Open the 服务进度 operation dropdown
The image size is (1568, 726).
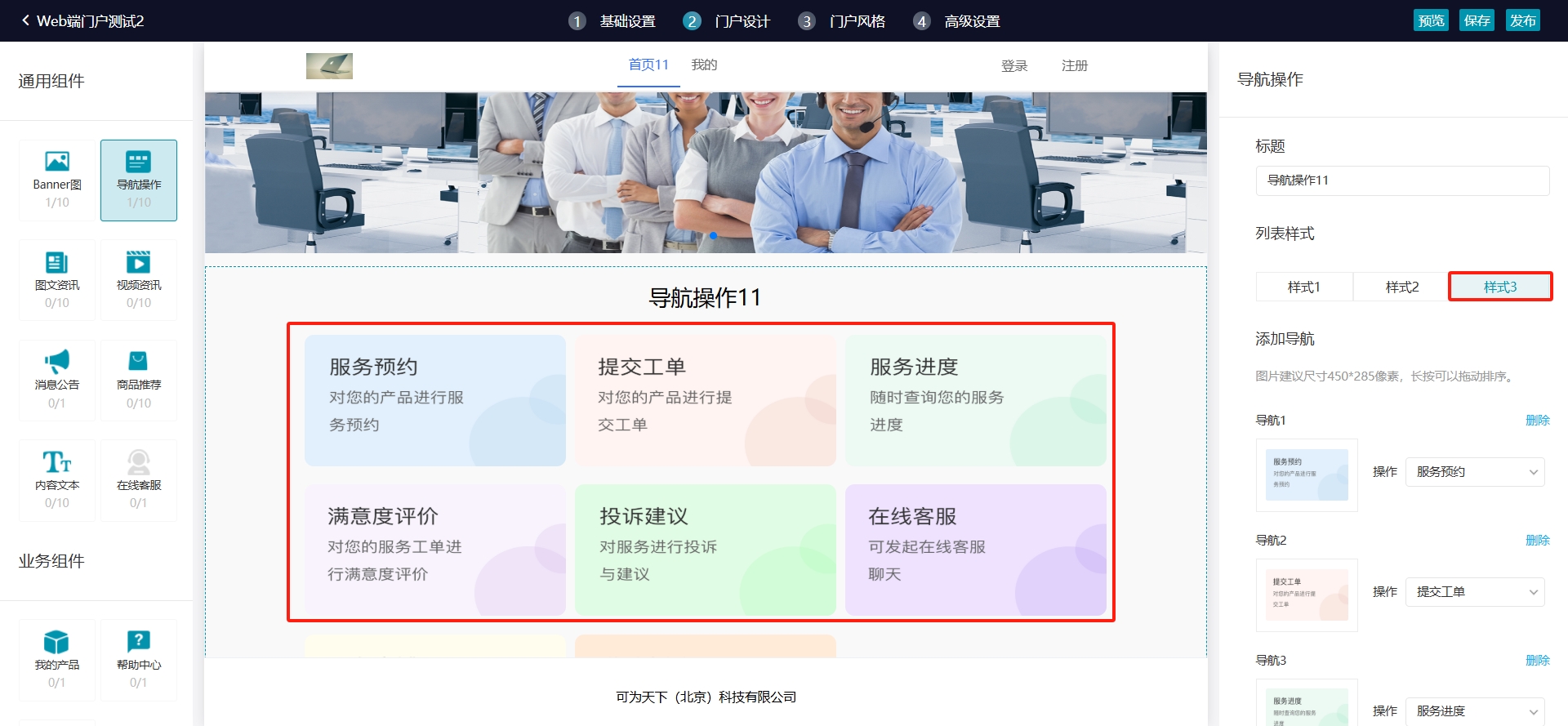tap(1475, 711)
